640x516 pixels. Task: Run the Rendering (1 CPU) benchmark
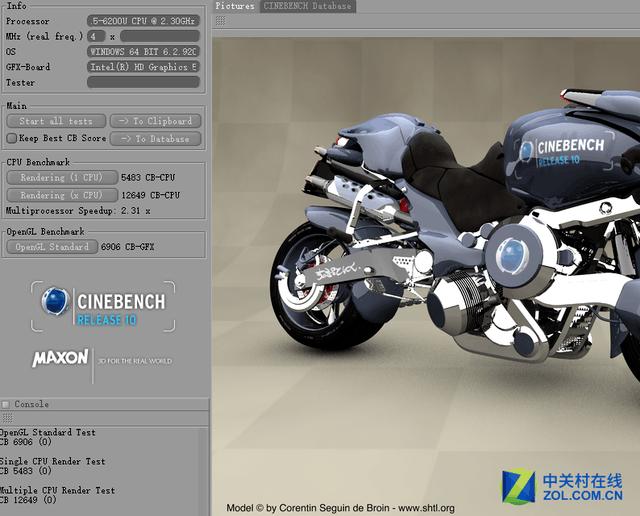pyautogui.click(x=61, y=177)
